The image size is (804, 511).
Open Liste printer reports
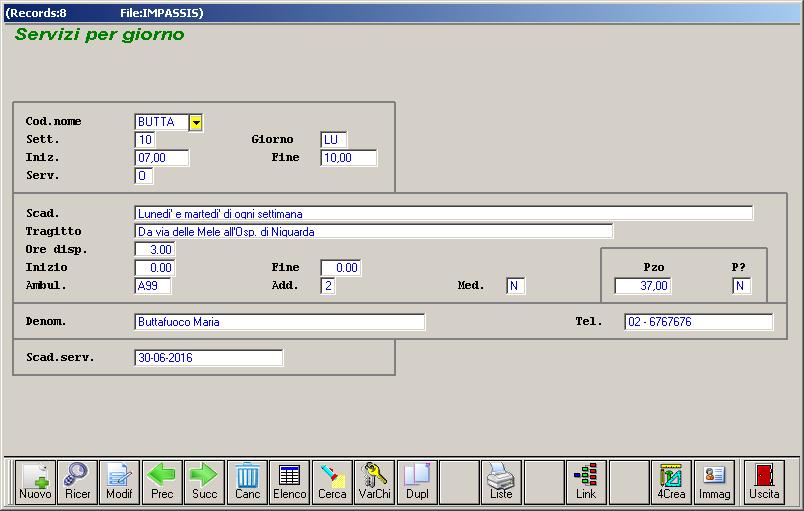tap(501, 482)
